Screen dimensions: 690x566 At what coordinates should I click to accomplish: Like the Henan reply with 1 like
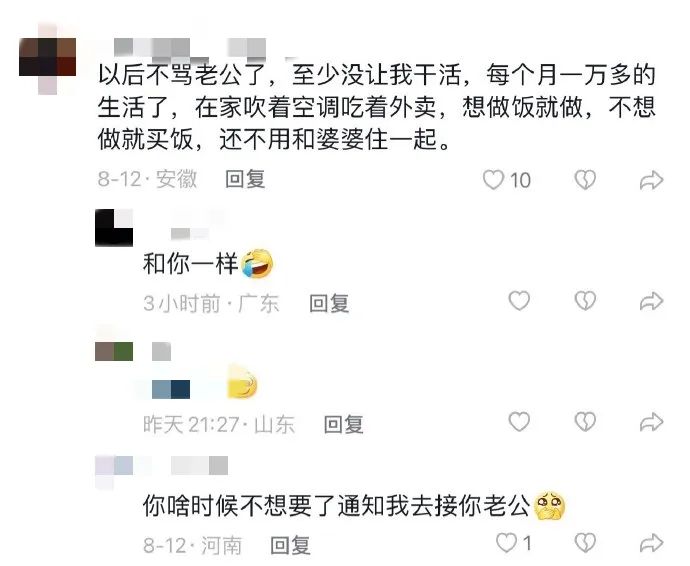coord(506,543)
